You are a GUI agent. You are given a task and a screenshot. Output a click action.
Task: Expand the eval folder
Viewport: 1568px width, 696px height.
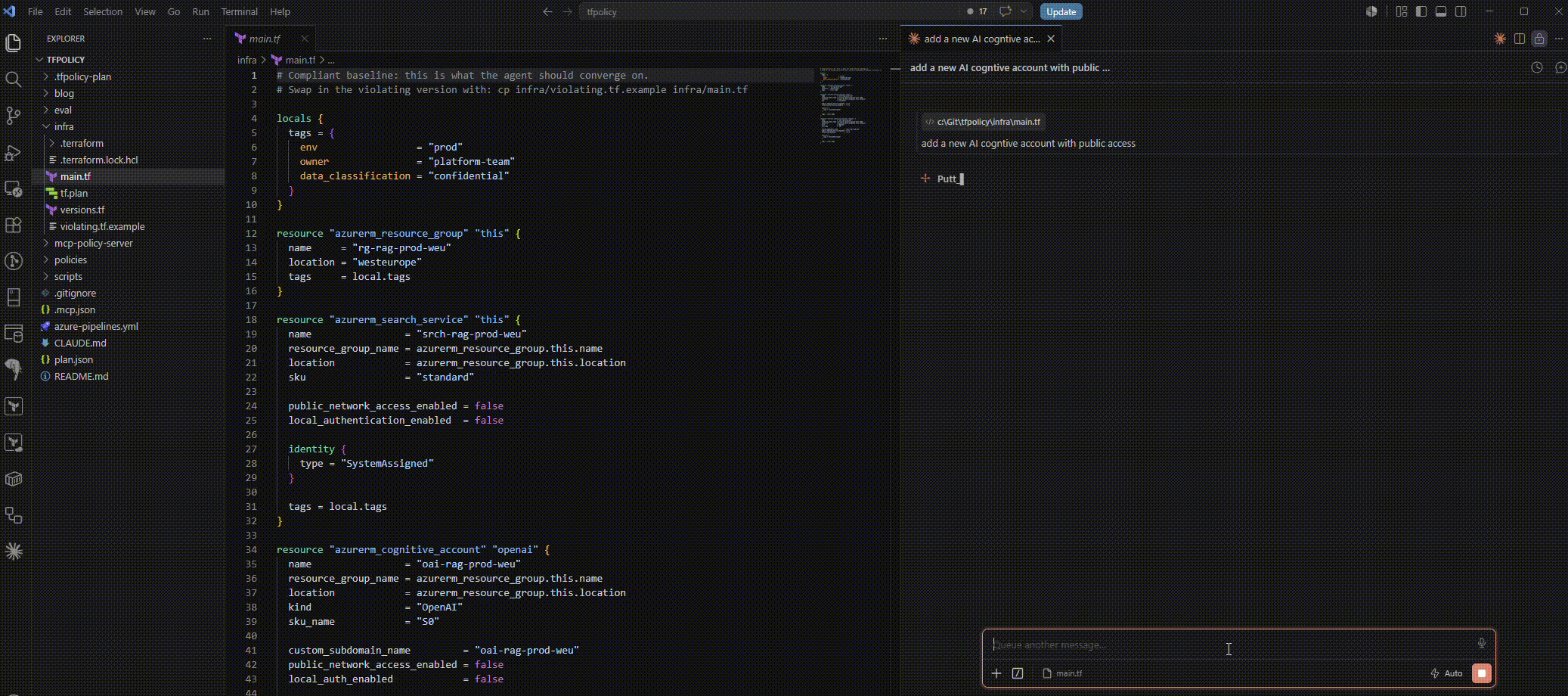coord(46,110)
